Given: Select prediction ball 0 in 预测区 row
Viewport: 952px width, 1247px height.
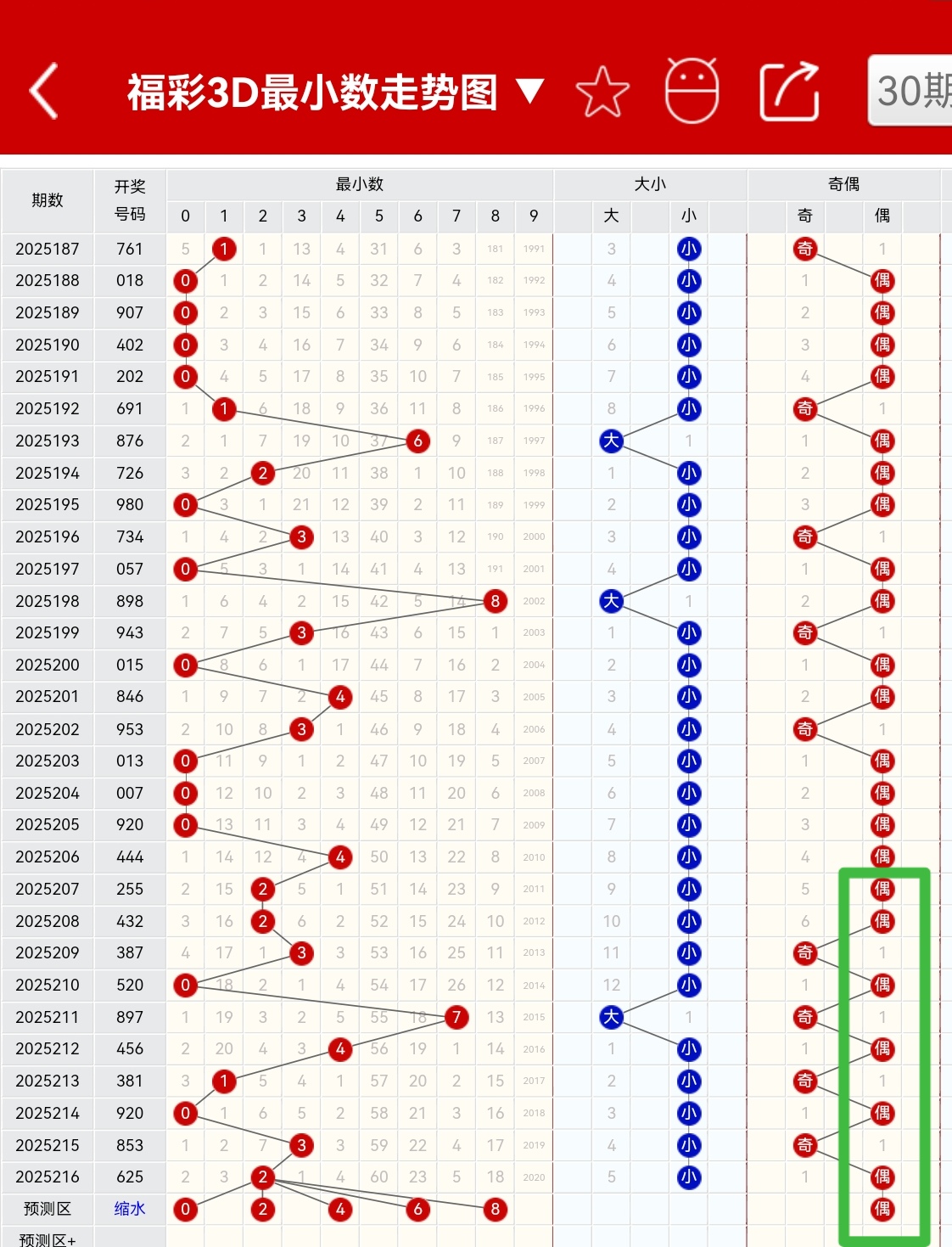Looking at the screenshot, I should pos(186,1209).
